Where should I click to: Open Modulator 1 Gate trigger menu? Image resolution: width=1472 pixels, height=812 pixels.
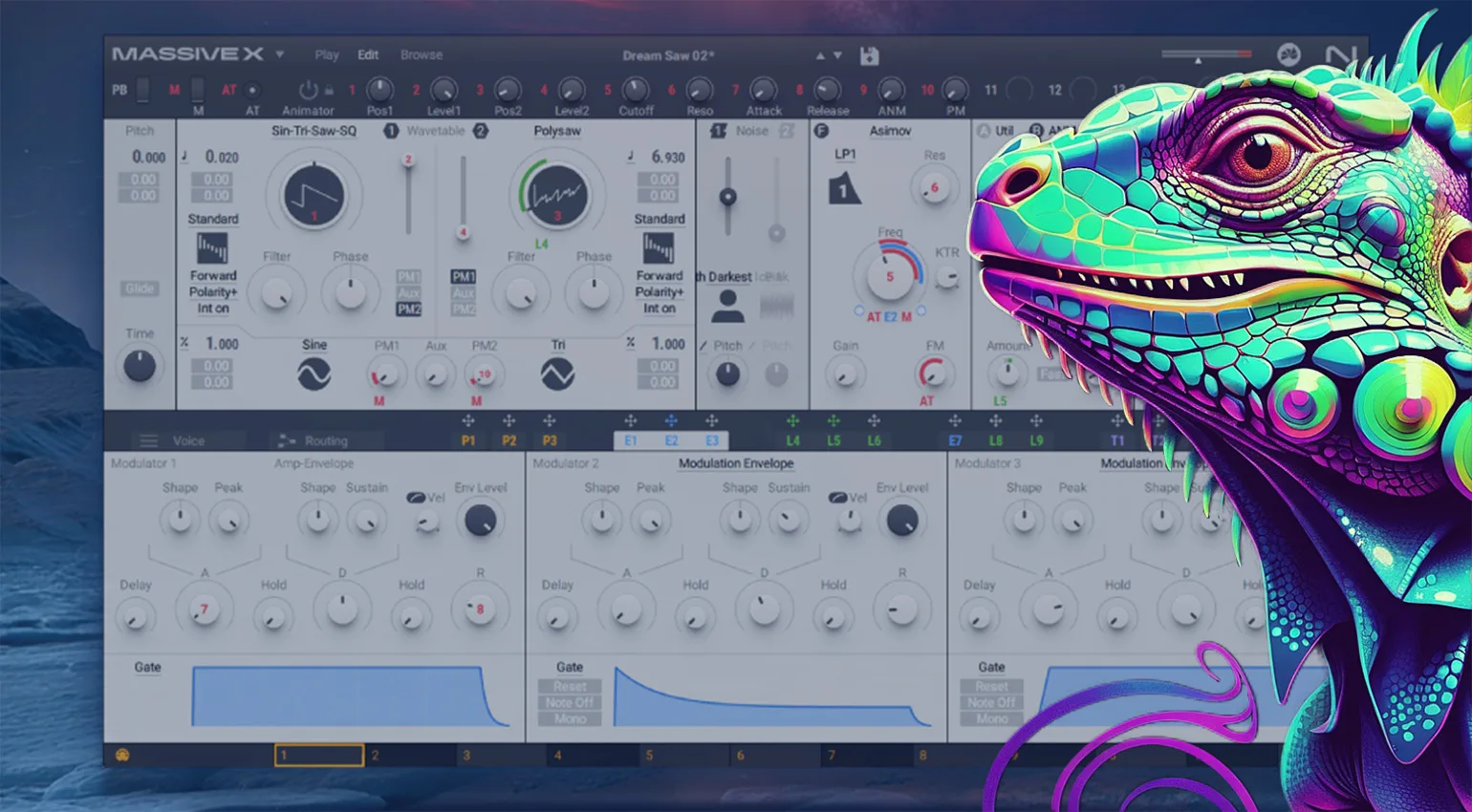click(x=147, y=667)
